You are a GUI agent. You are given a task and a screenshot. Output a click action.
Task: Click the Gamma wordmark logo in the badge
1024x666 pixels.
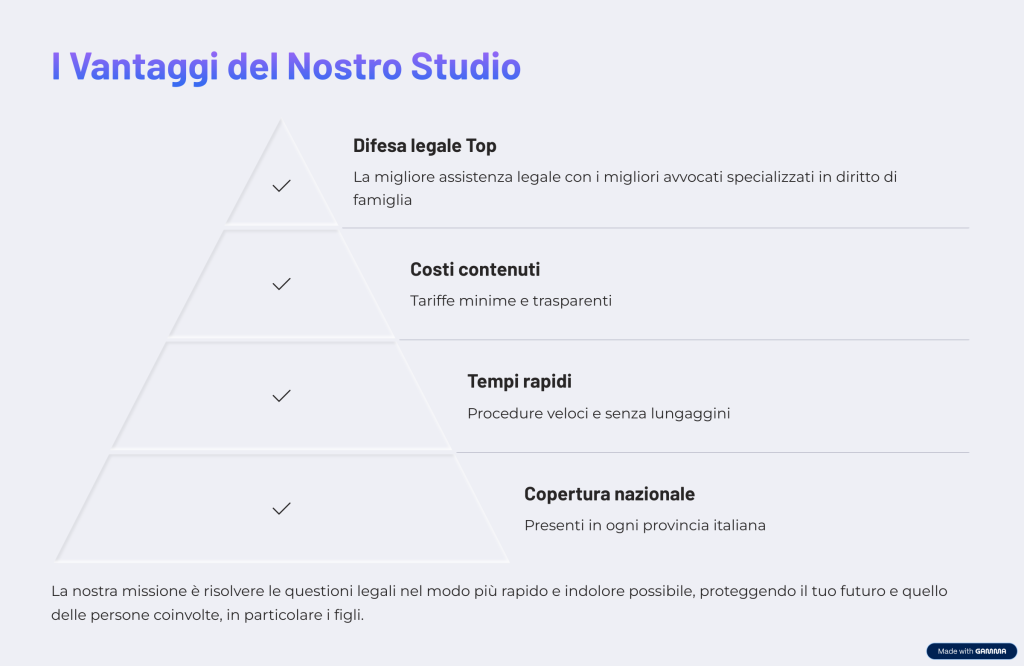[x=992, y=651]
